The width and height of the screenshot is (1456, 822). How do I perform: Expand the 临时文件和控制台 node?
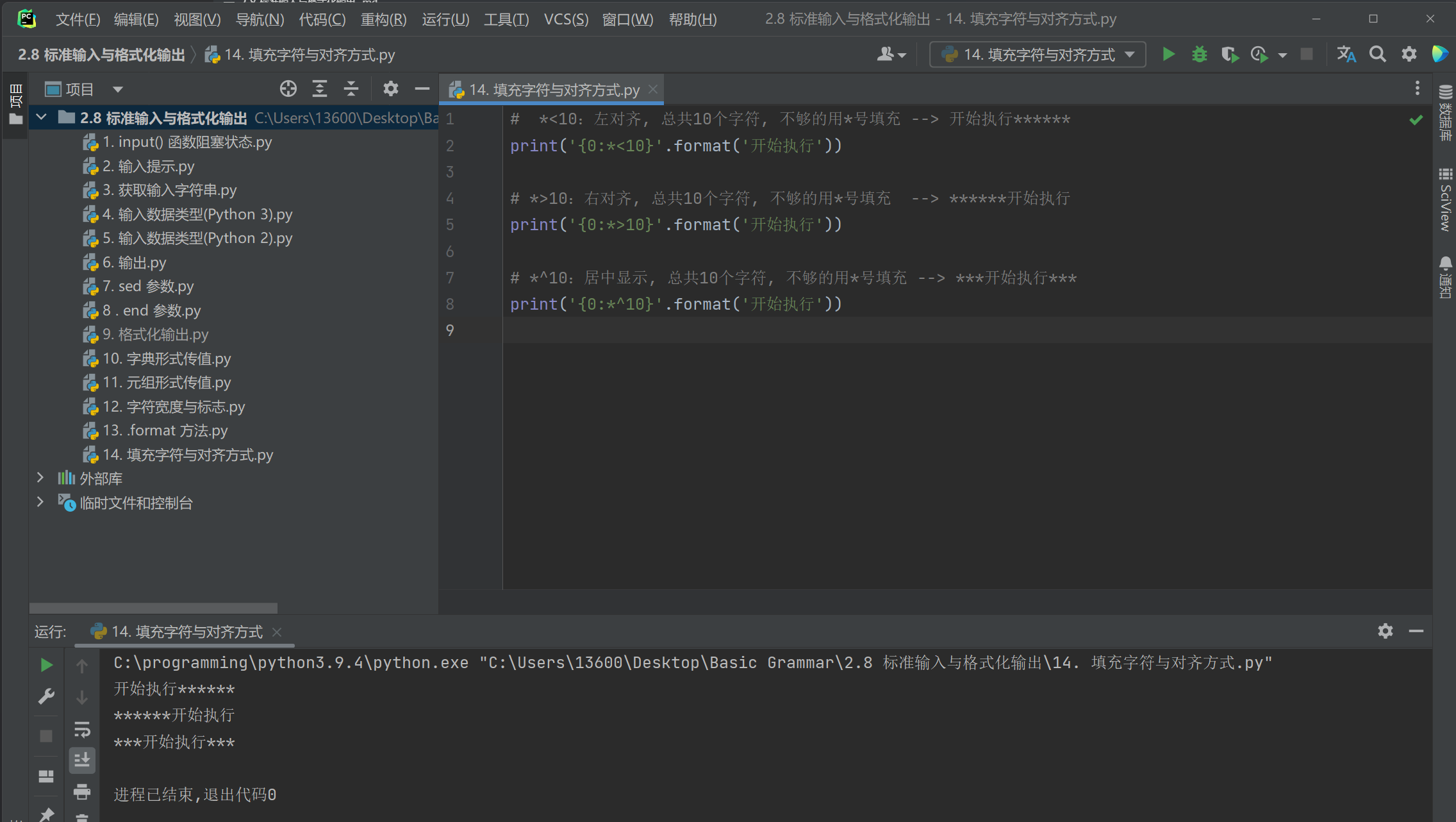[x=40, y=502]
